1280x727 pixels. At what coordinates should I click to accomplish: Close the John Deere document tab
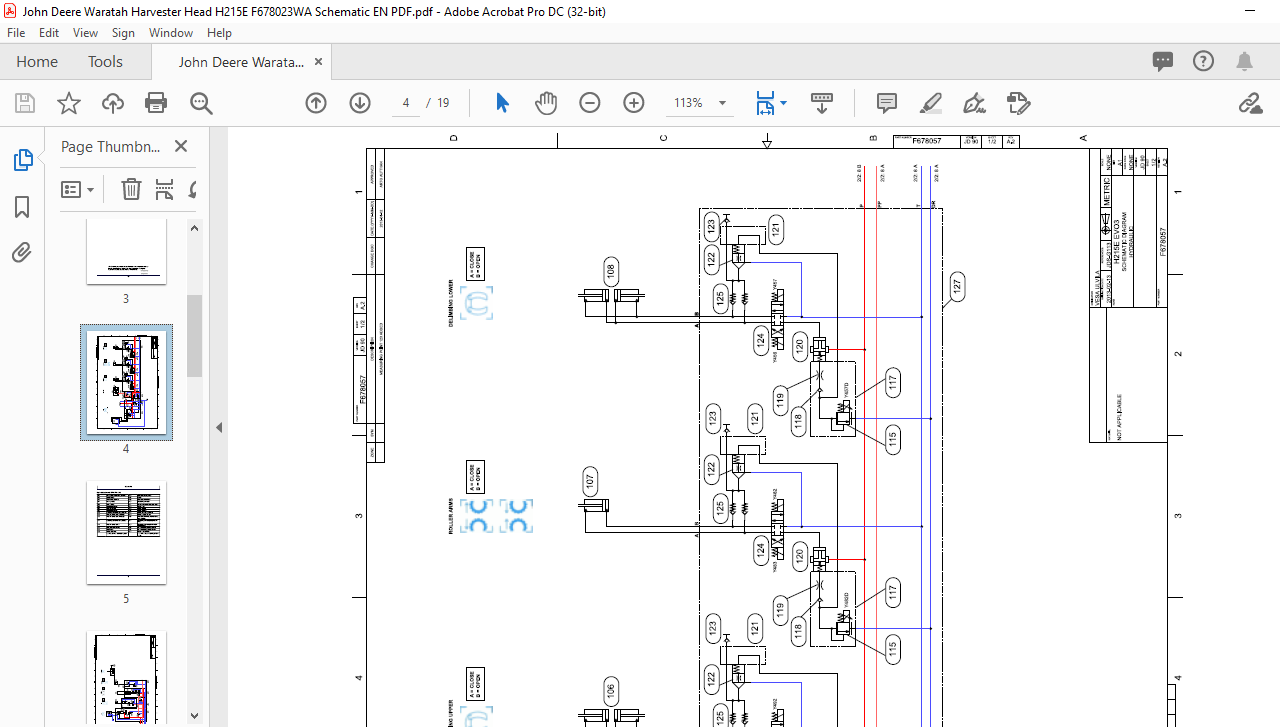[319, 62]
